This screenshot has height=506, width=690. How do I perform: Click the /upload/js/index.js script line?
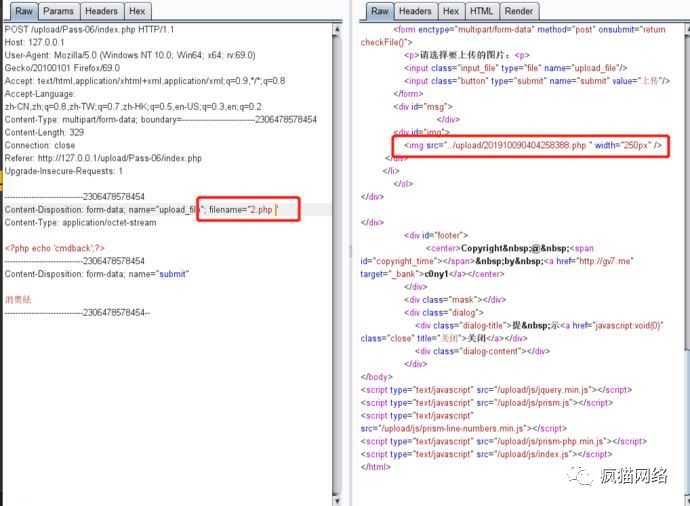click(486, 455)
